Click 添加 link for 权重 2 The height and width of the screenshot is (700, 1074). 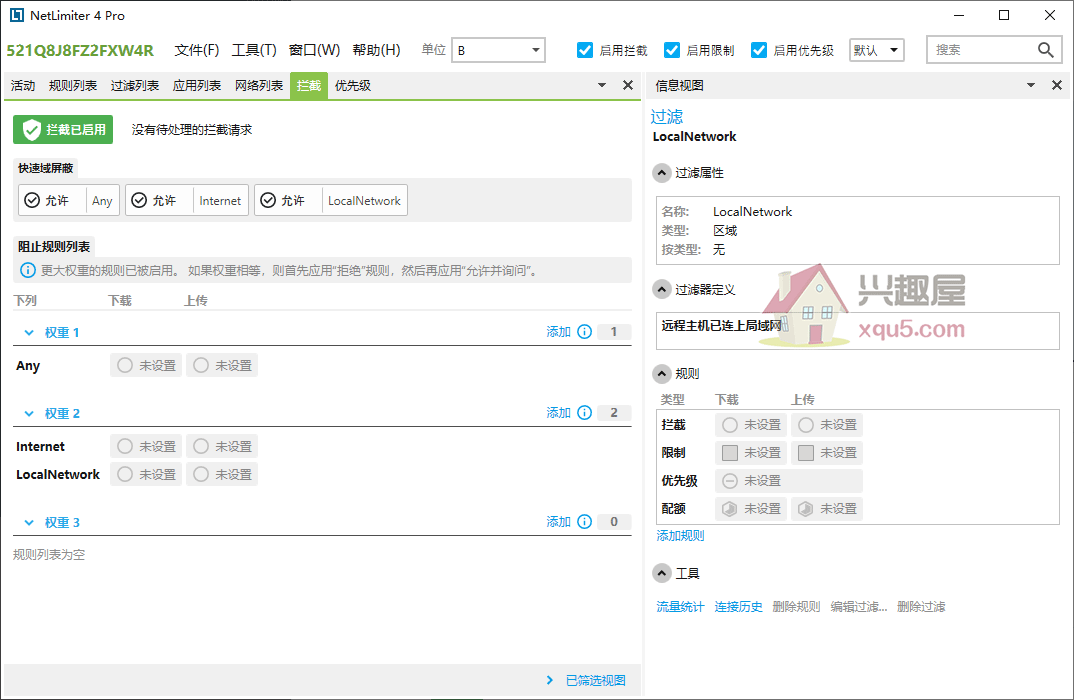point(558,413)
